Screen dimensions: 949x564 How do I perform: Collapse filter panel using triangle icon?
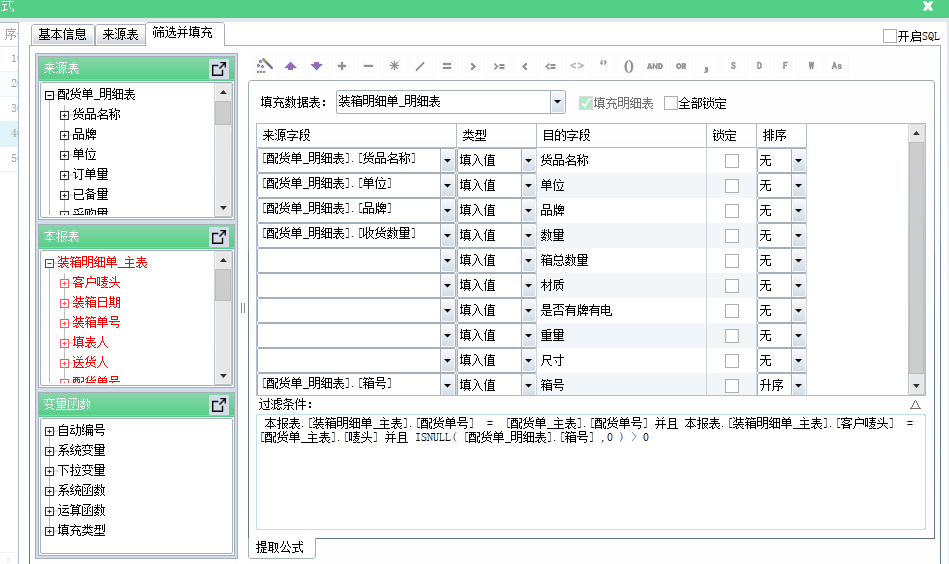pos(915,405)
